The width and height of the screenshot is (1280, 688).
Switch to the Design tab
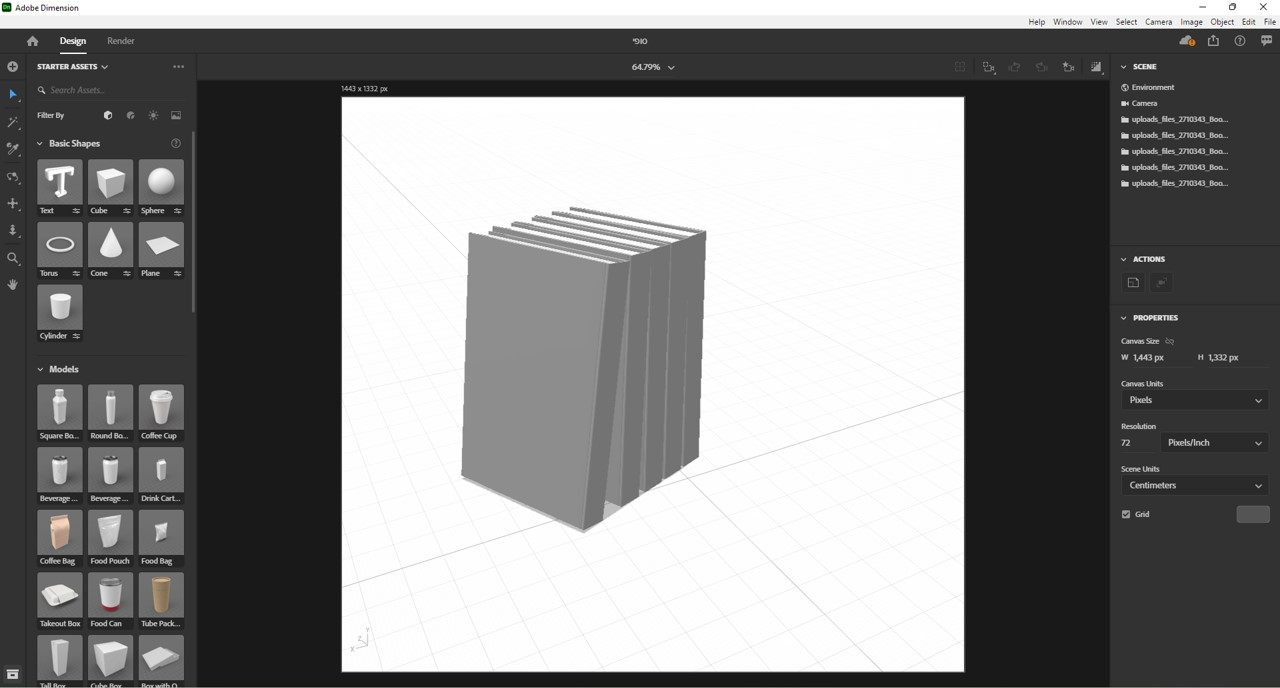point(73,41)
